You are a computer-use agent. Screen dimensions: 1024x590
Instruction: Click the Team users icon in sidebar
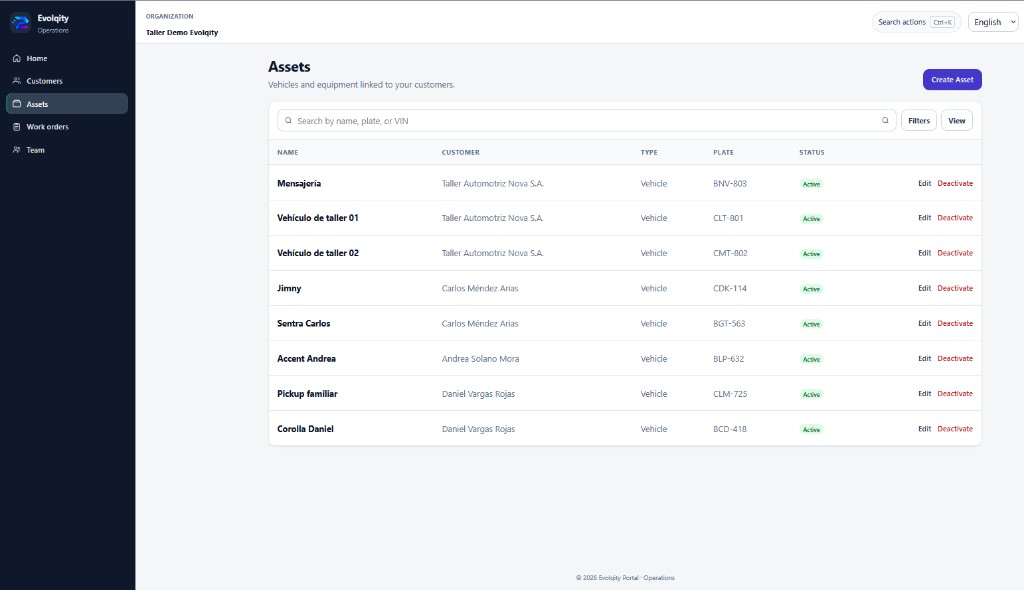[x=17, y=150]
